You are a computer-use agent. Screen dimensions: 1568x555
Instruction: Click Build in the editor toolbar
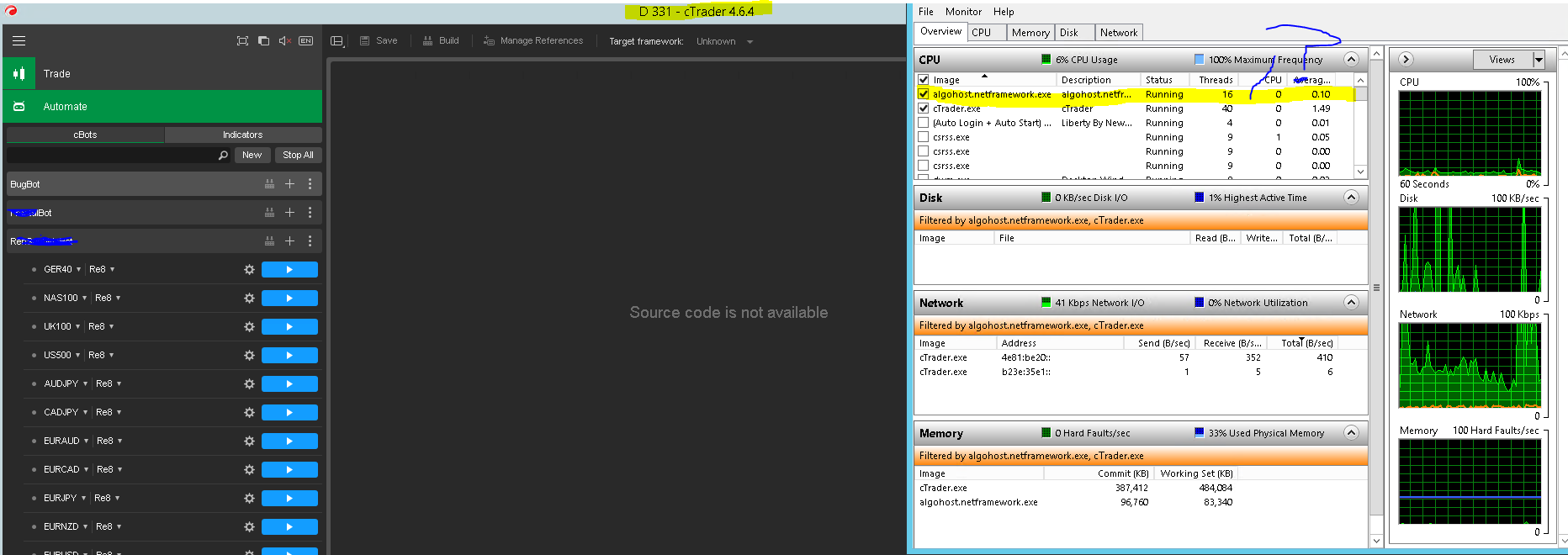coord(441,40)
